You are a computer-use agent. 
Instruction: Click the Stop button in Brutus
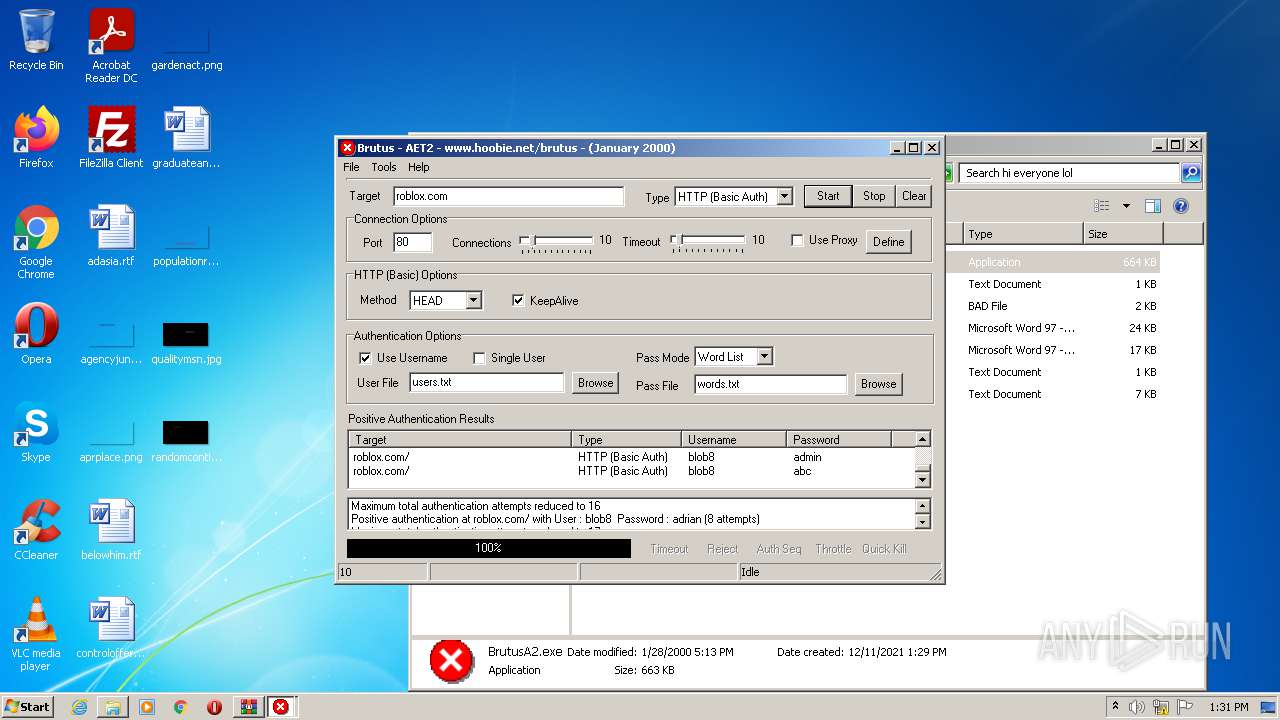tap(874, 196)
